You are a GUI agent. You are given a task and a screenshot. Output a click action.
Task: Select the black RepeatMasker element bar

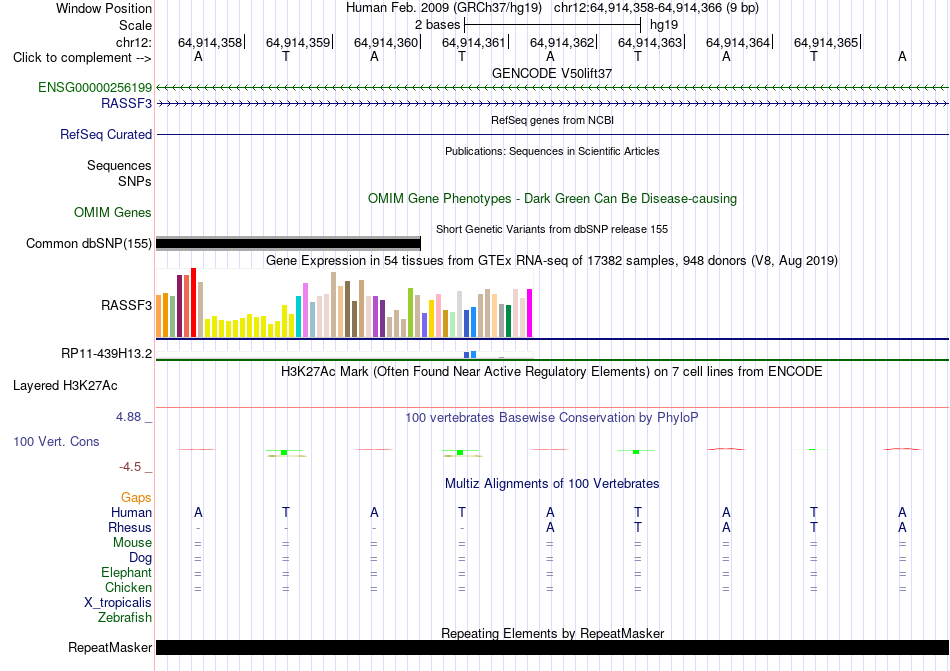tap(553, 647)
